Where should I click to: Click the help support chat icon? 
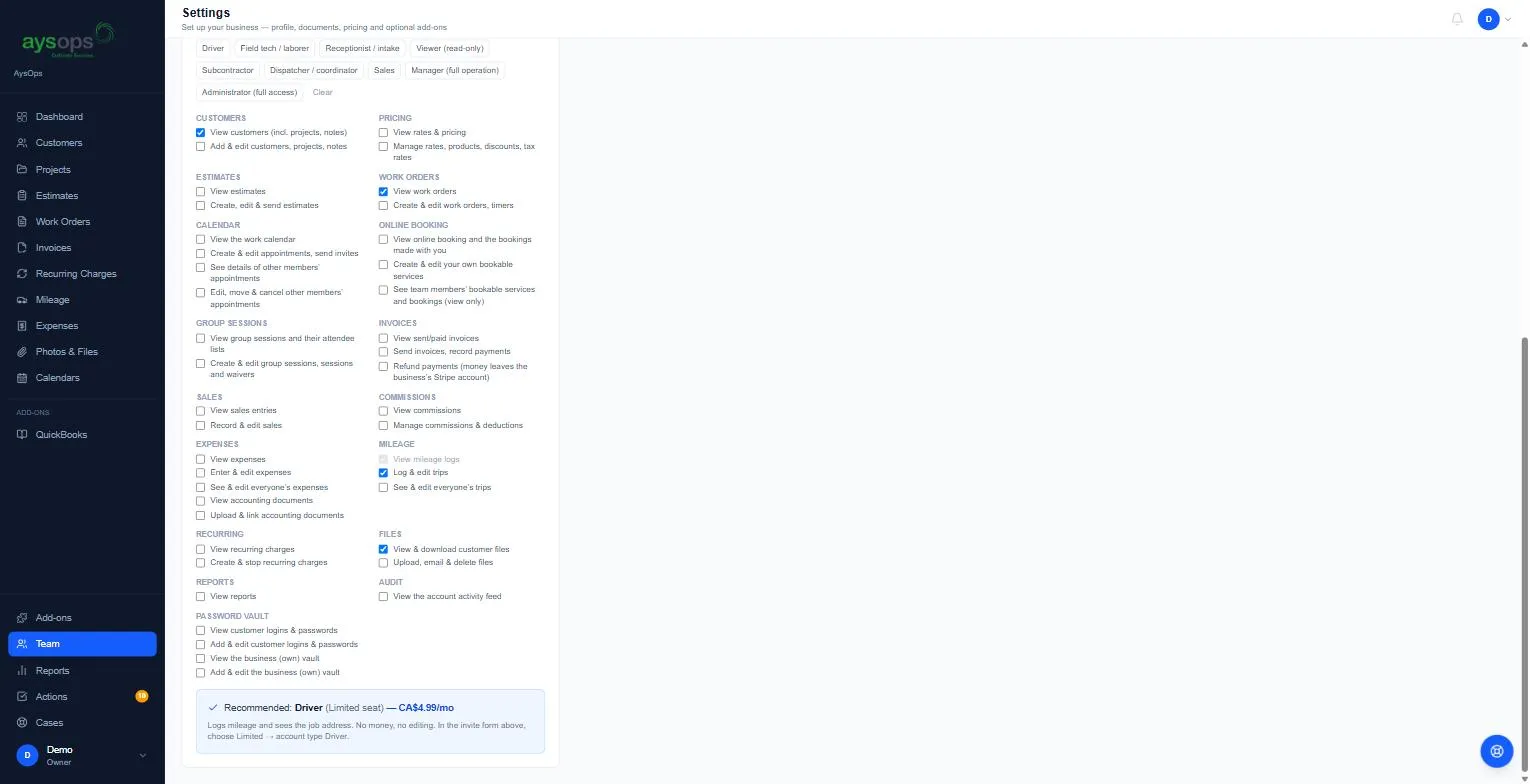1497,750
